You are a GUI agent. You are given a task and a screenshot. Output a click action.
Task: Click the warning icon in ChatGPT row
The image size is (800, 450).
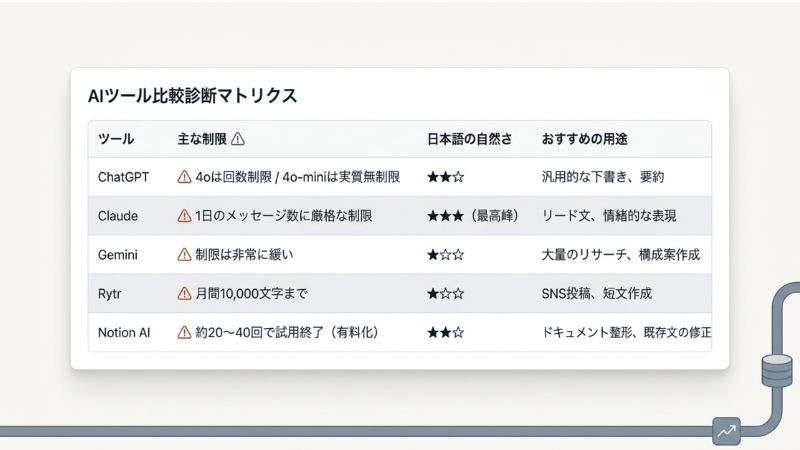click(x=184, y=177)
